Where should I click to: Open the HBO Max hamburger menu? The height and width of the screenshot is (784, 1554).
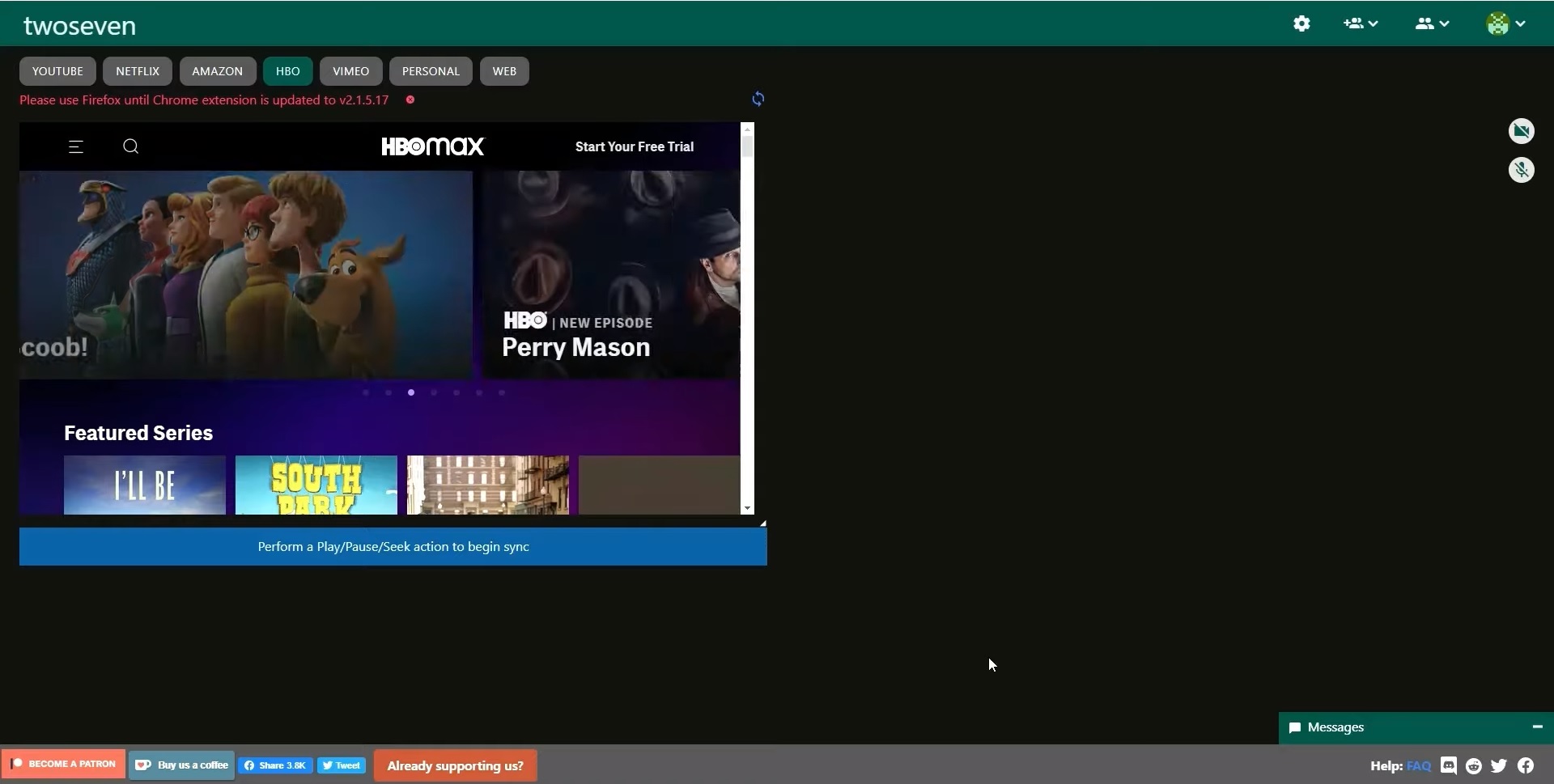coord(76,146)
